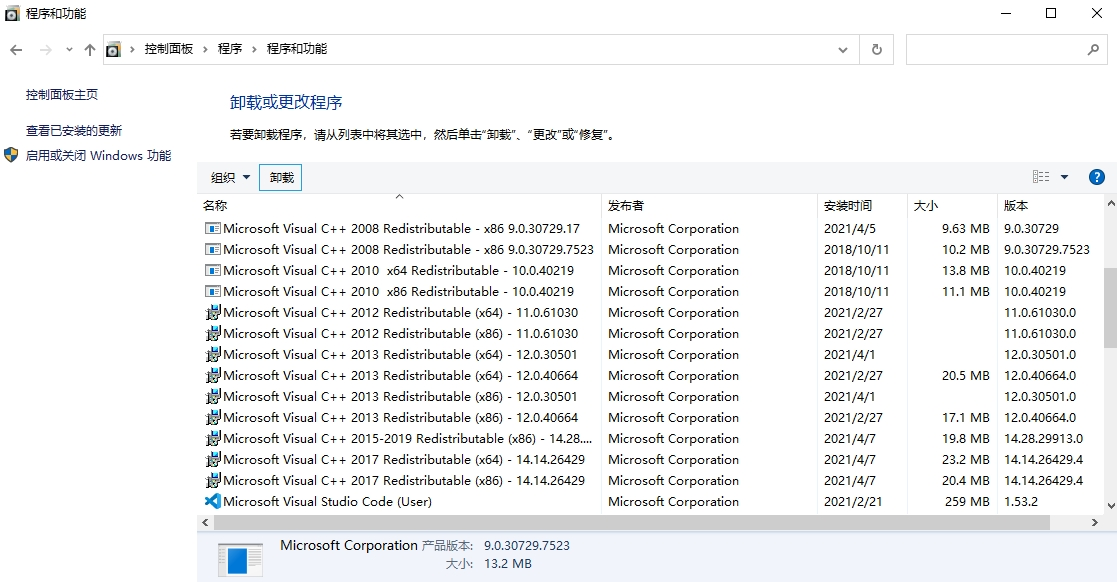Image resolution: width=1117 pixels, height=582 pixels.
Task: Select Visual C++ 2010 x86 Redistributable icon
Action: [x=213, y=292]
